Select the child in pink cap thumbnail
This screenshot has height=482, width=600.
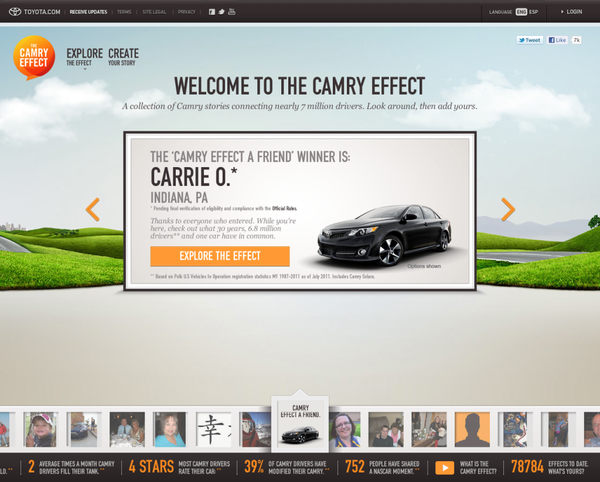click(41, 429)
